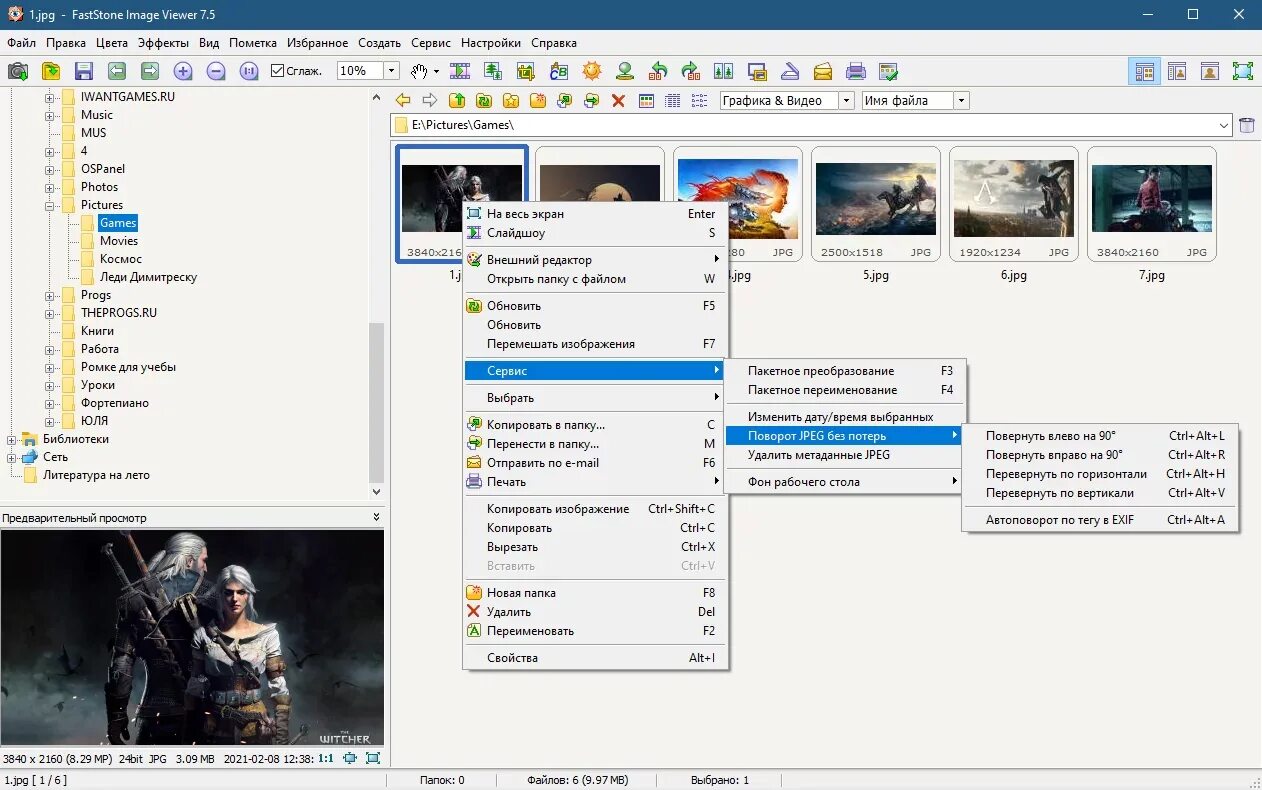Click the Crop tool icon
Screen dimensions: 1262x790
click(x=526, y=71)
